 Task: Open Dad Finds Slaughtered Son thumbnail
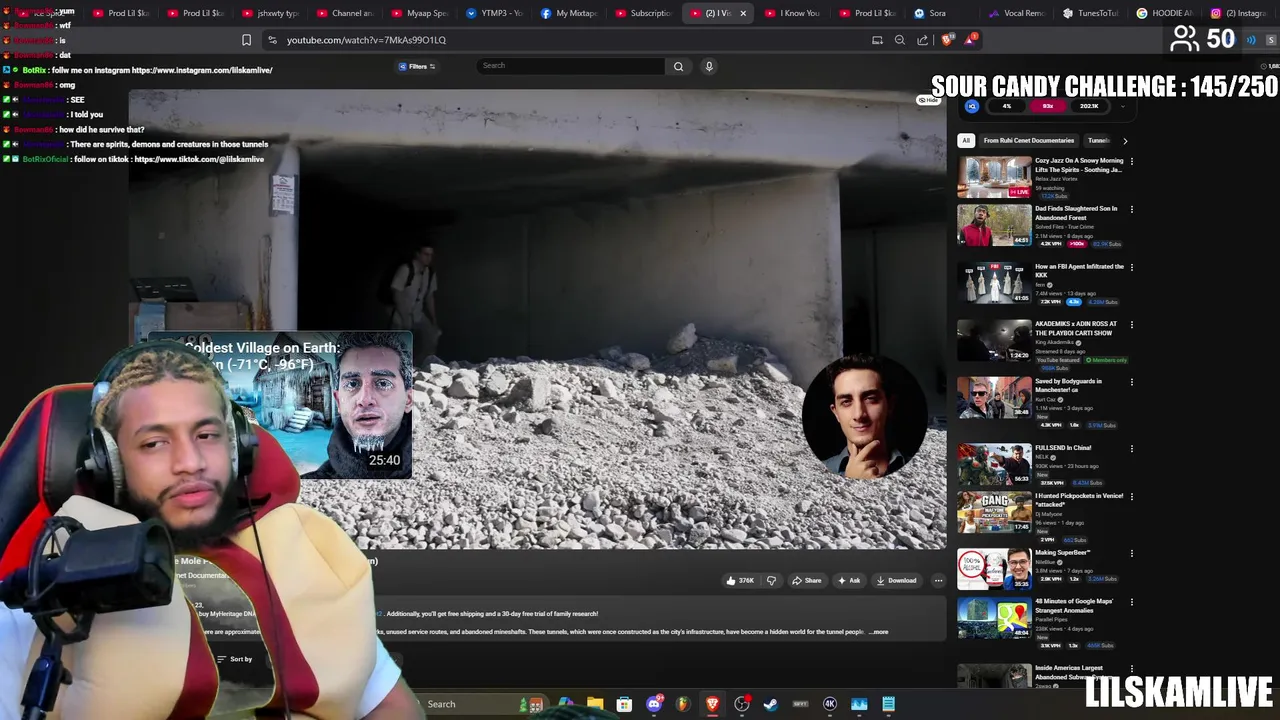point(994,225)
